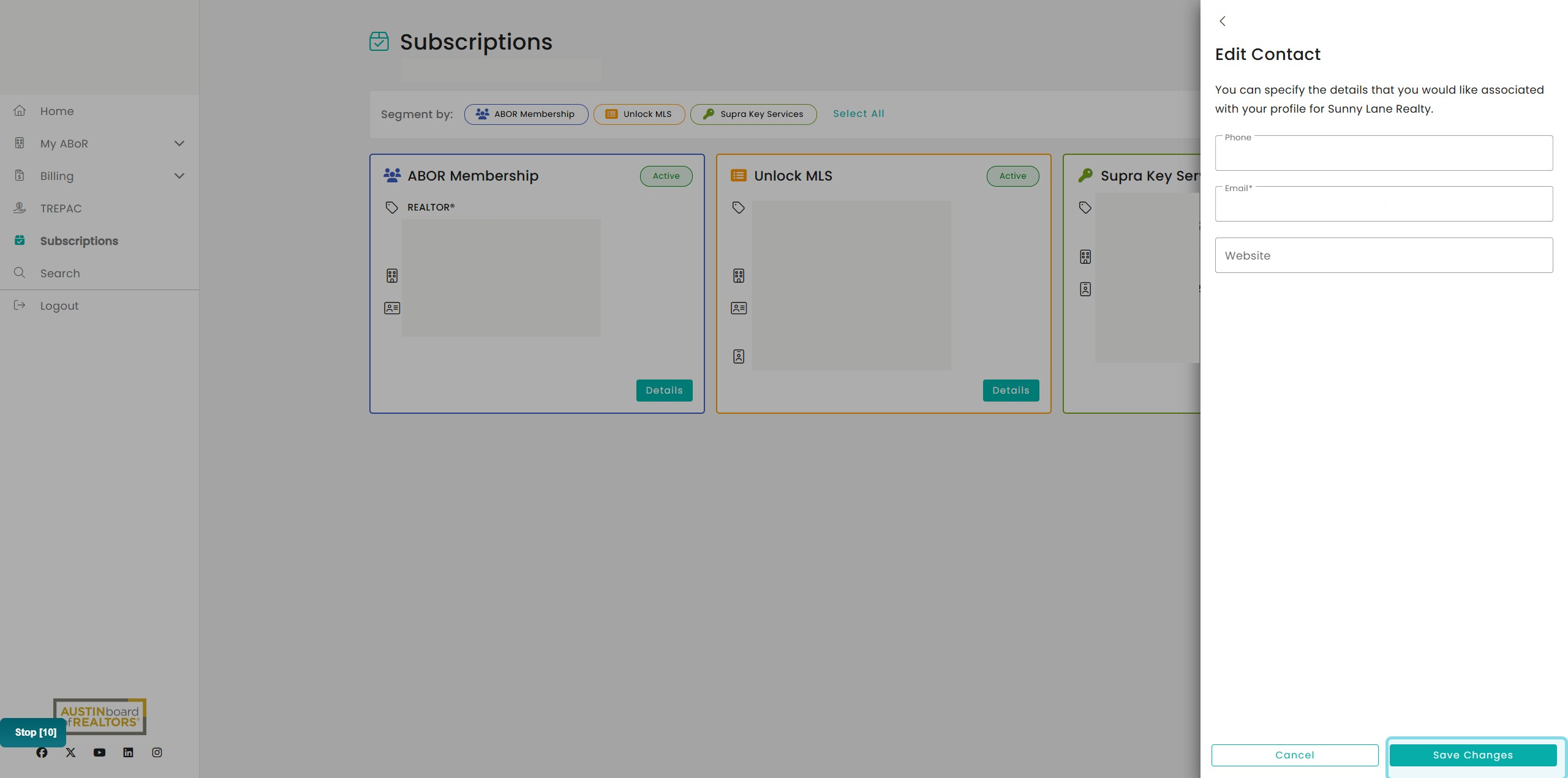Screen dimensions: 1568x778
Task: Toggle ABOR Membership segment filter
Action: [526, 114]
